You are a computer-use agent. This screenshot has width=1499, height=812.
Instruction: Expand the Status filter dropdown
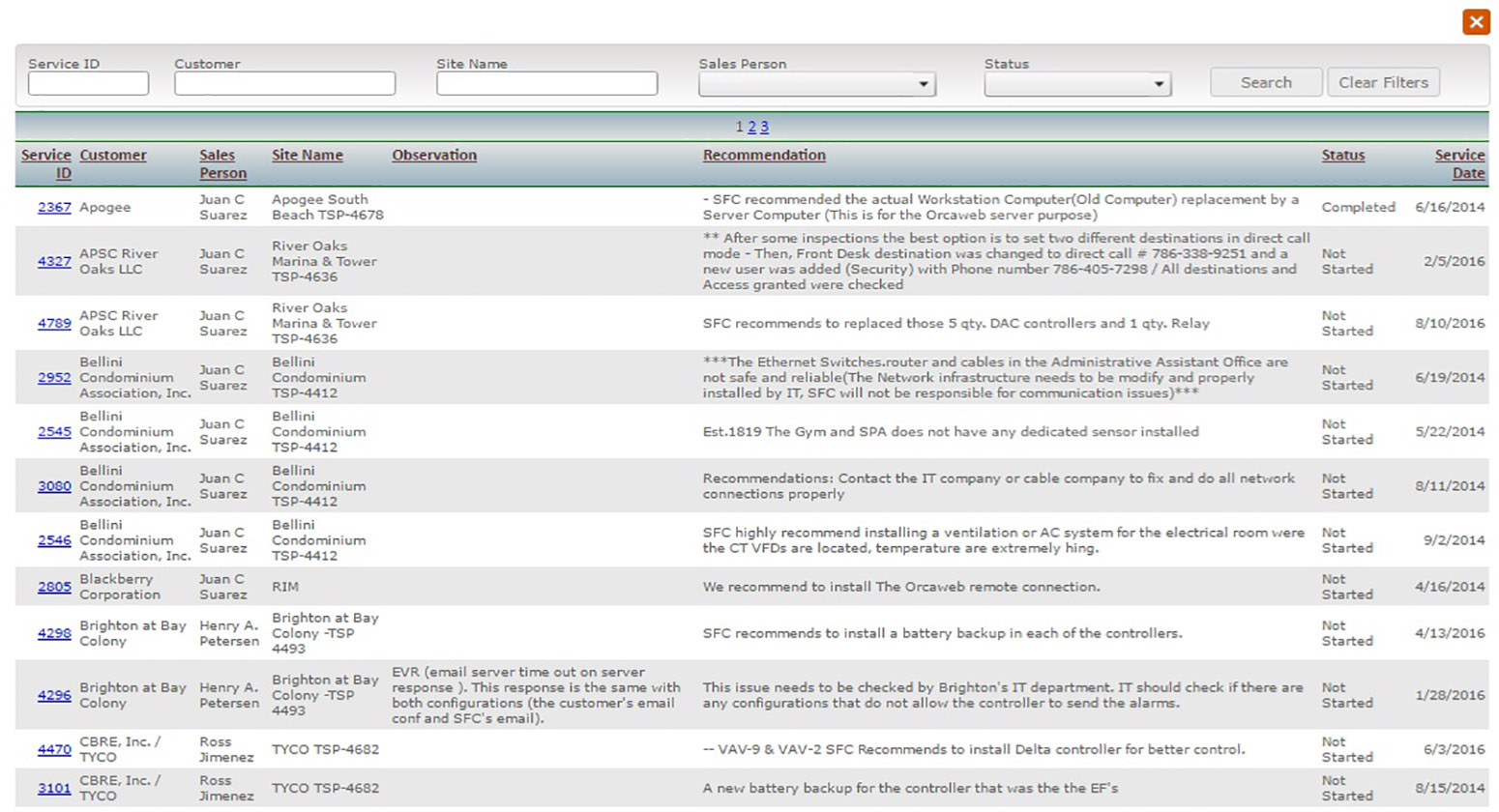pos(1077,85)
